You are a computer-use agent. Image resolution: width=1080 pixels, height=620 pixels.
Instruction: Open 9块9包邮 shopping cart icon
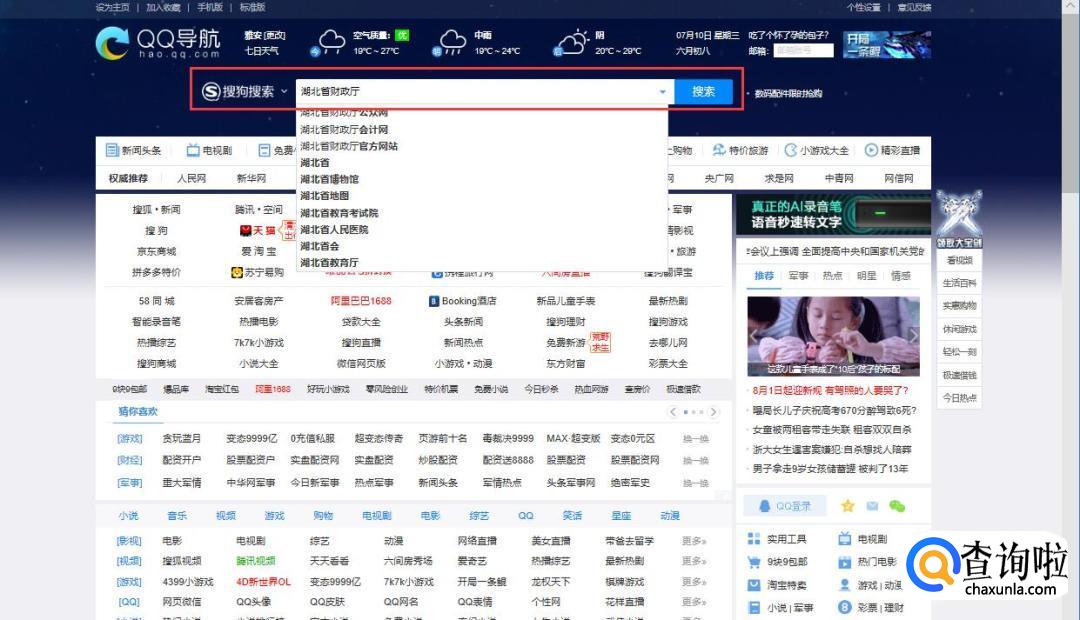(x=754, y=562)
